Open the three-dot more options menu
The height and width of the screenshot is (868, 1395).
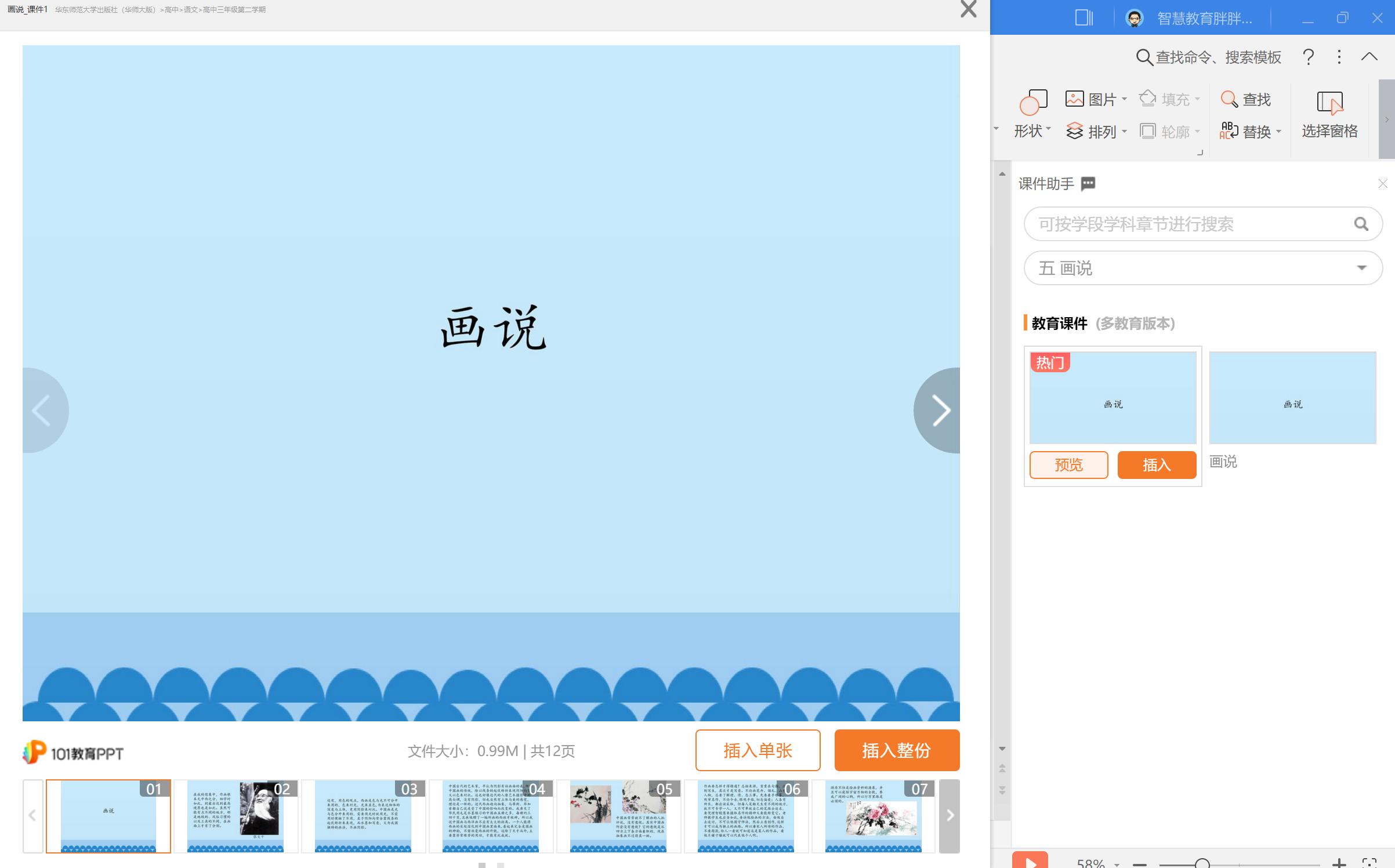tap(1338, 57)
